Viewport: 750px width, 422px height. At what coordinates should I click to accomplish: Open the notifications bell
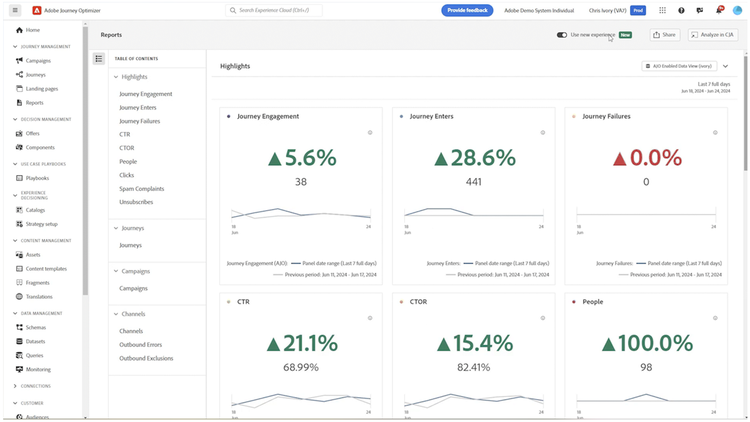718,10
